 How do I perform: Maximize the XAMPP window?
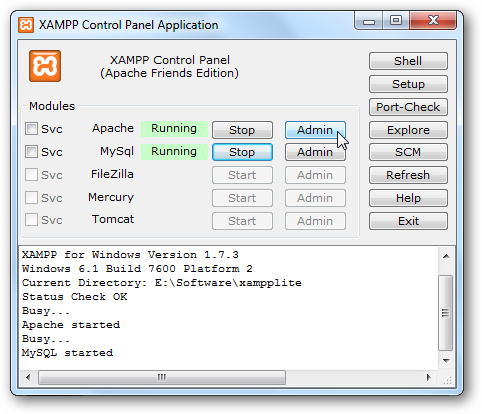point(396,21)
